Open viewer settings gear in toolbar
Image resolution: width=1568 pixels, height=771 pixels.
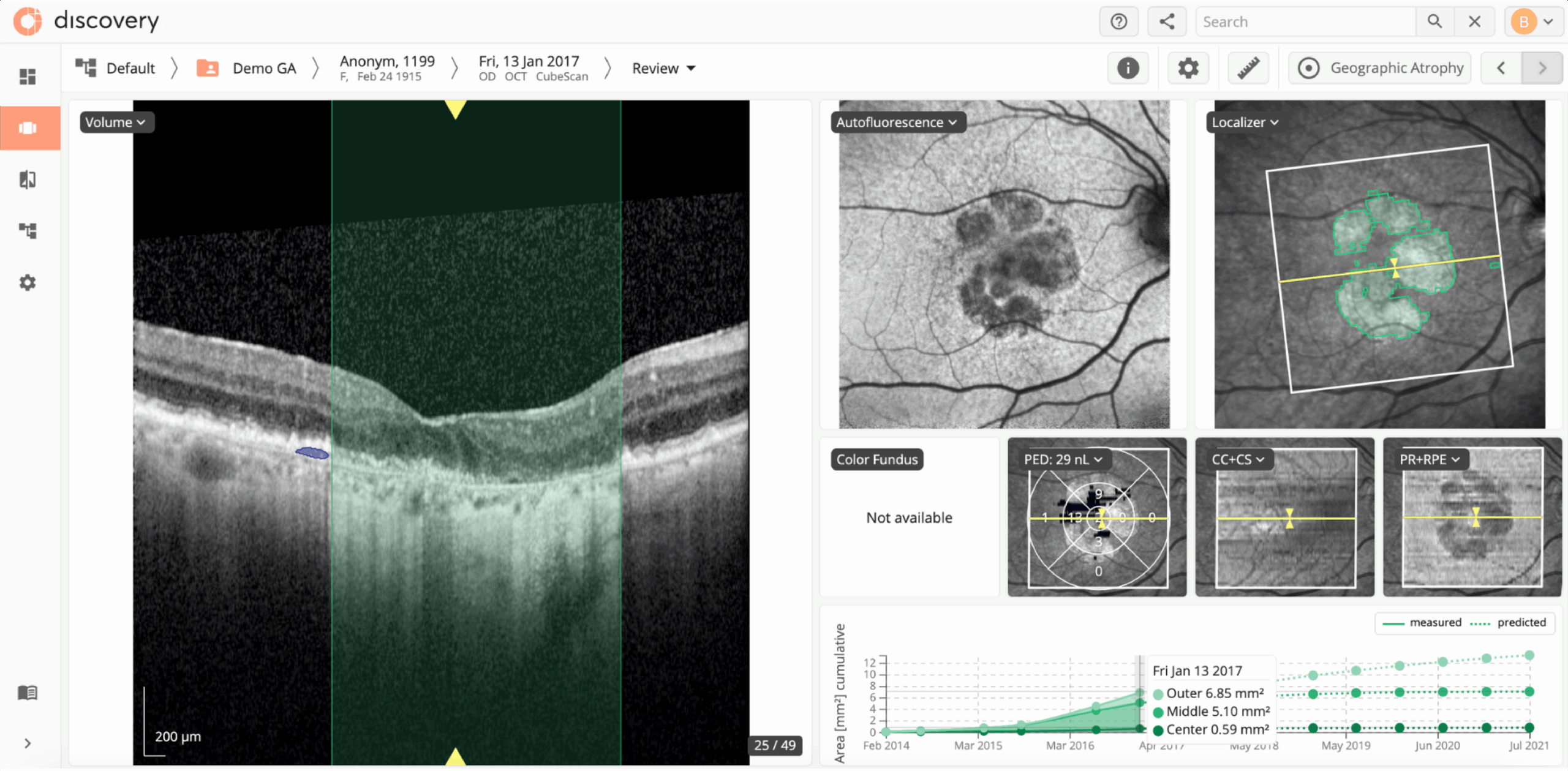coord(1188,68)
